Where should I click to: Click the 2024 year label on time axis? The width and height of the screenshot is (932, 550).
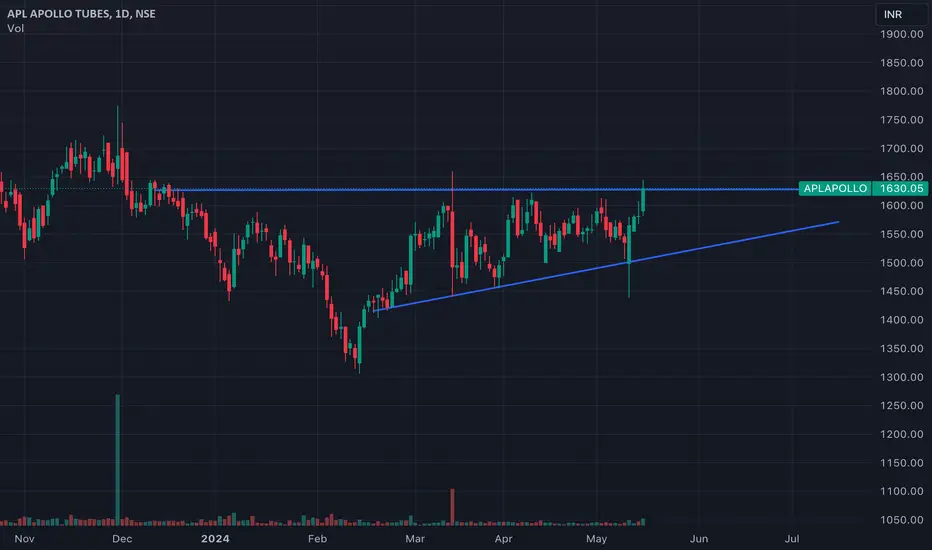215,539
